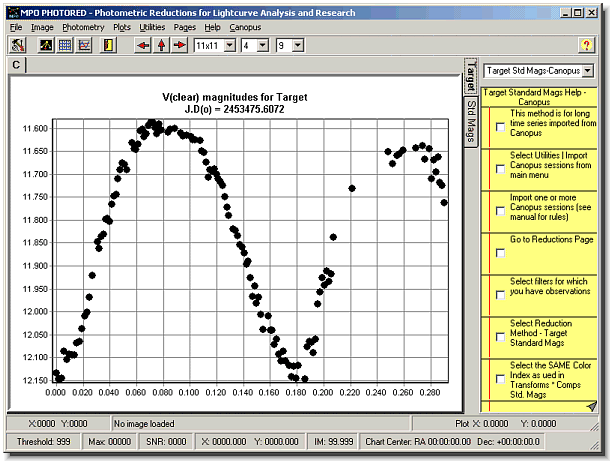Open the Image menu
This screenshot has width=613, height=465.
point(42,27)
